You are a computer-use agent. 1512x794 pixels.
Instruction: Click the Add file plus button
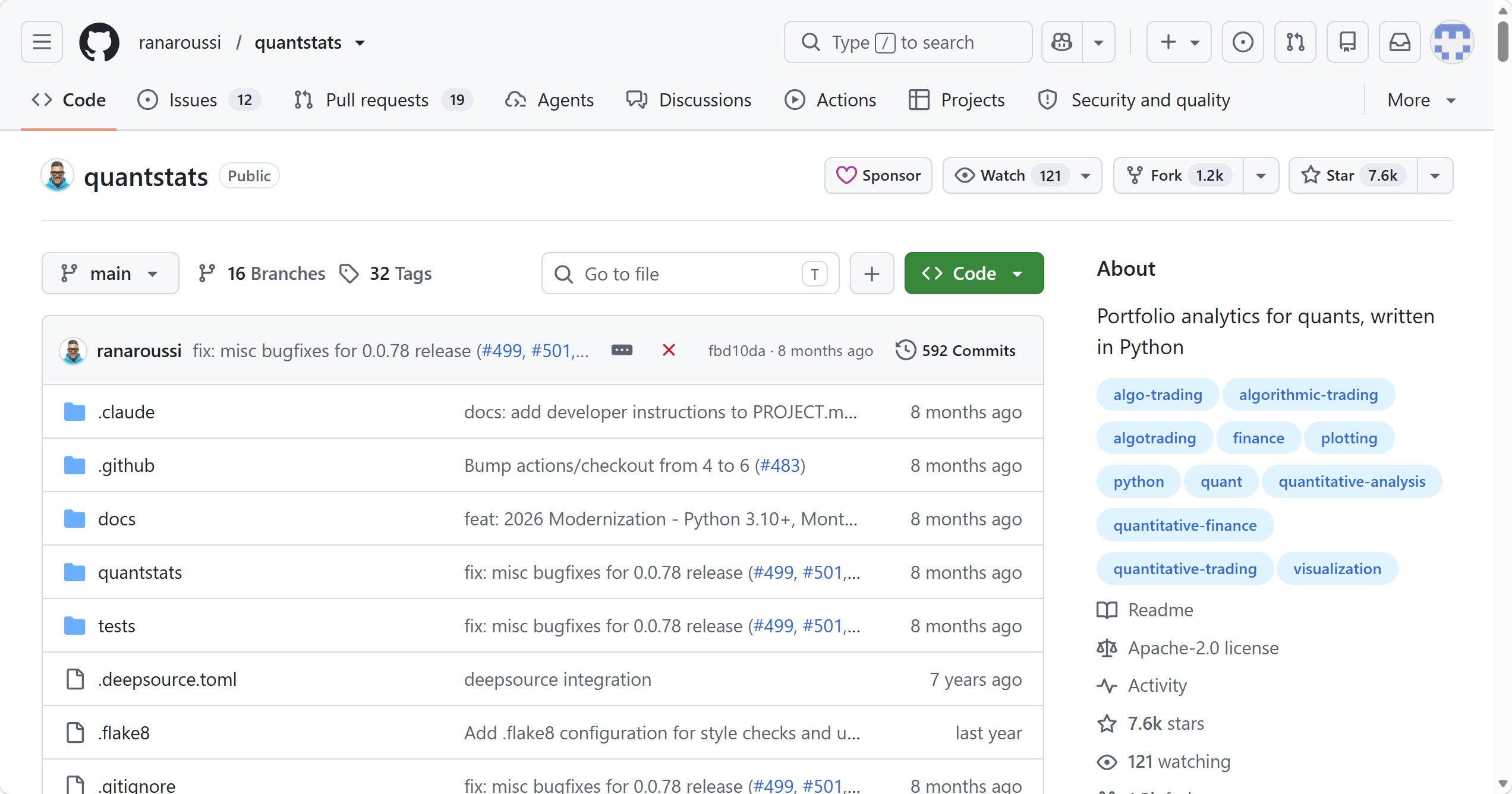pos(872,273)
